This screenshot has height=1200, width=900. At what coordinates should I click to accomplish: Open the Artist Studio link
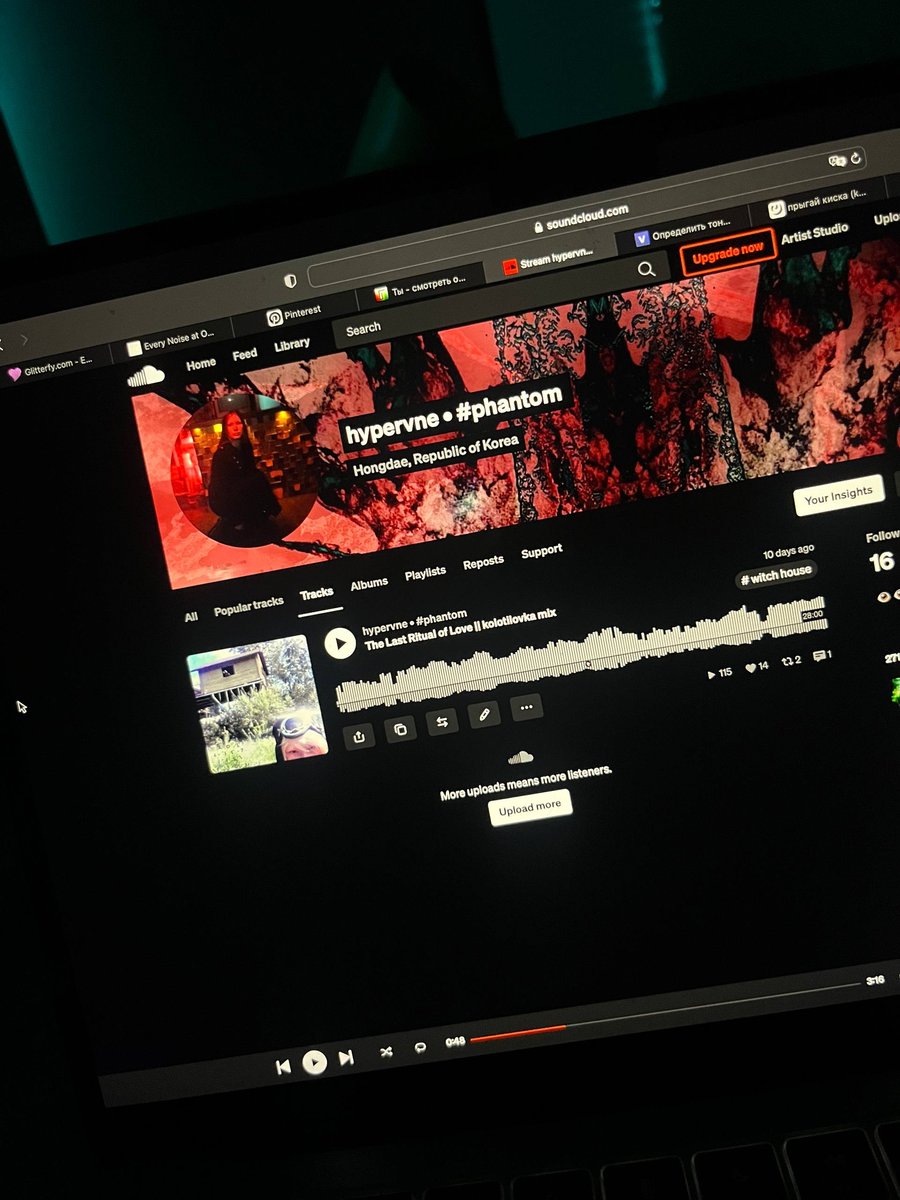(815, 233)
